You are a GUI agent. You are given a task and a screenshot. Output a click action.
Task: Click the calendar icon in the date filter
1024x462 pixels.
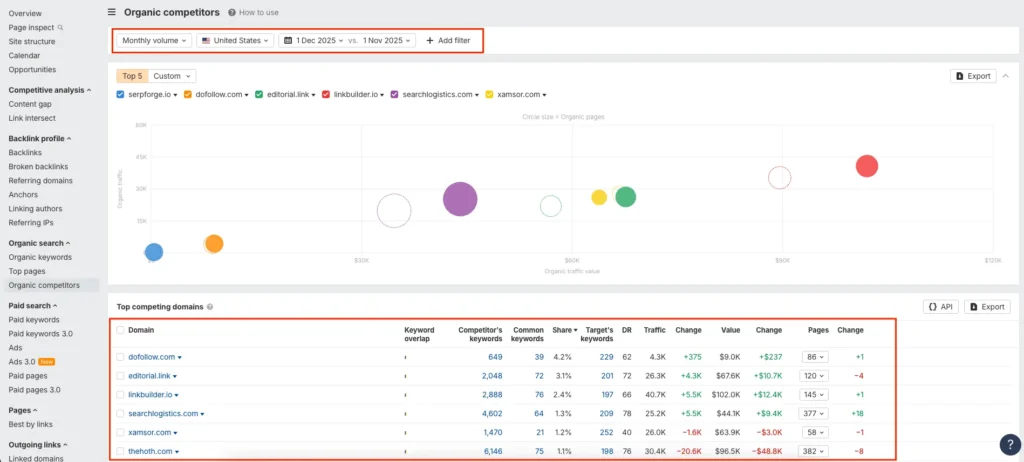pos(288,41)
